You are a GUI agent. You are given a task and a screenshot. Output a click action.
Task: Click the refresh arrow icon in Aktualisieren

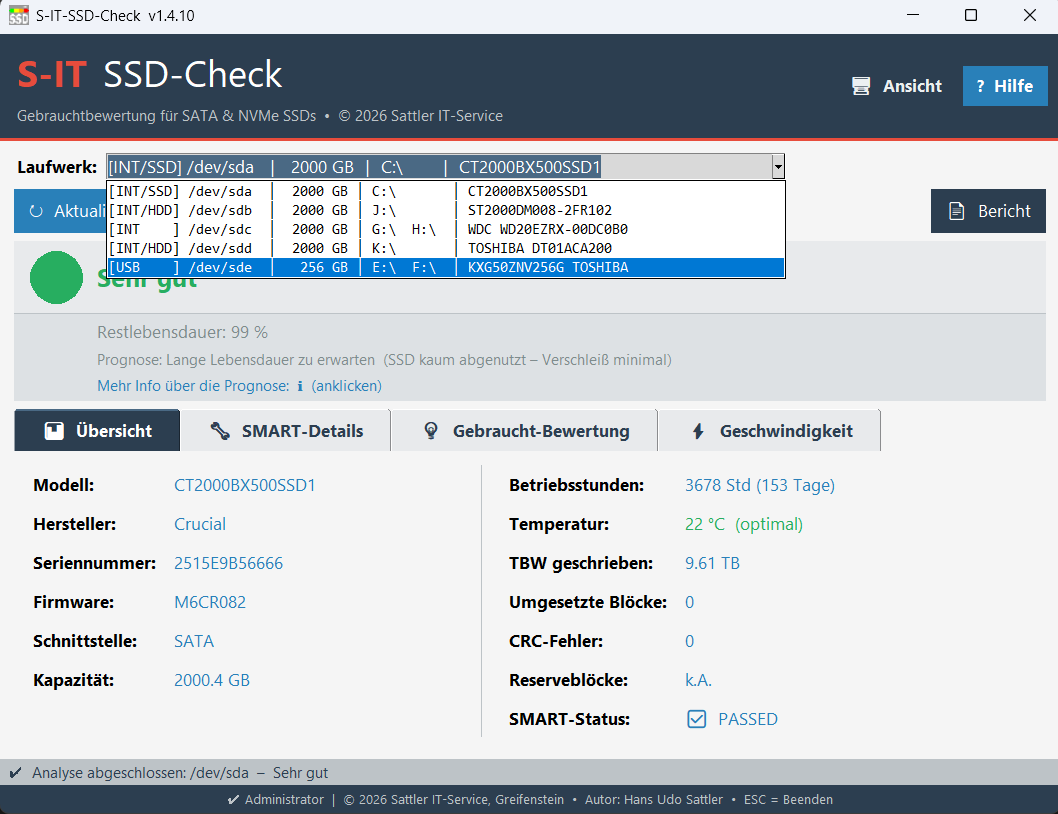click(x=36, y=211)
